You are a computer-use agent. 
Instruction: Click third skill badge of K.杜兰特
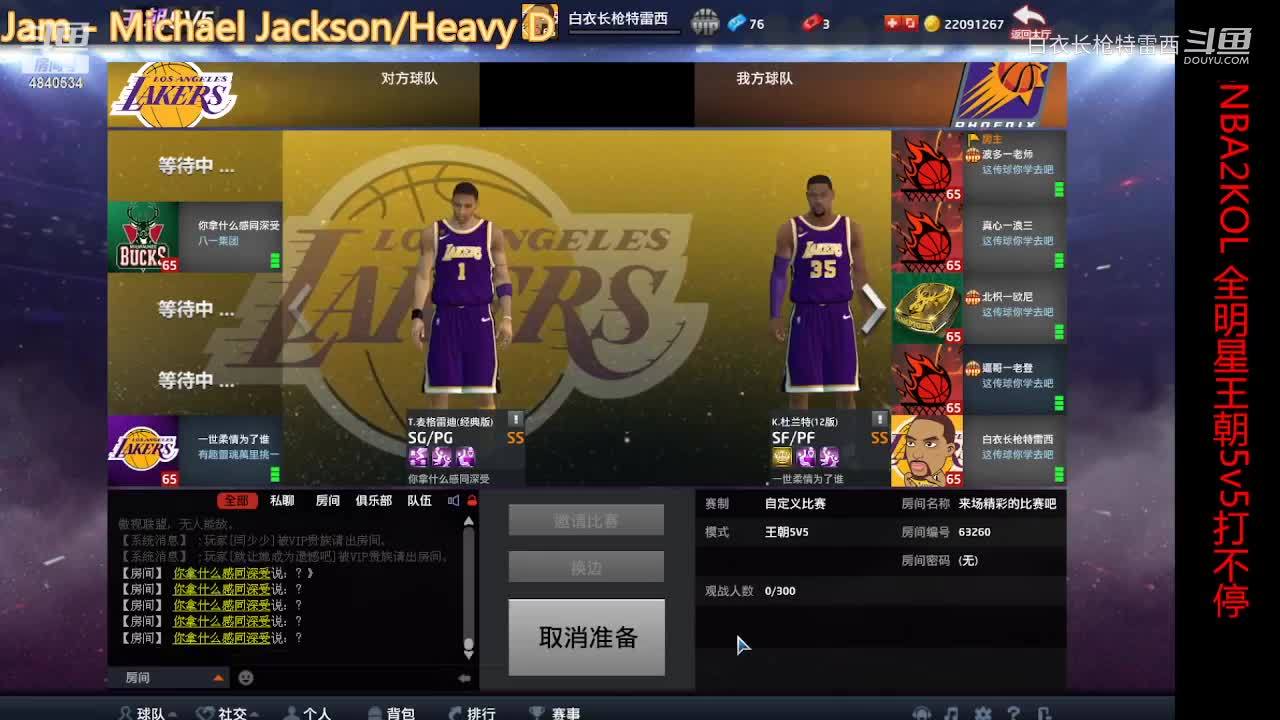pyautogui.click(x=830, y=457)
